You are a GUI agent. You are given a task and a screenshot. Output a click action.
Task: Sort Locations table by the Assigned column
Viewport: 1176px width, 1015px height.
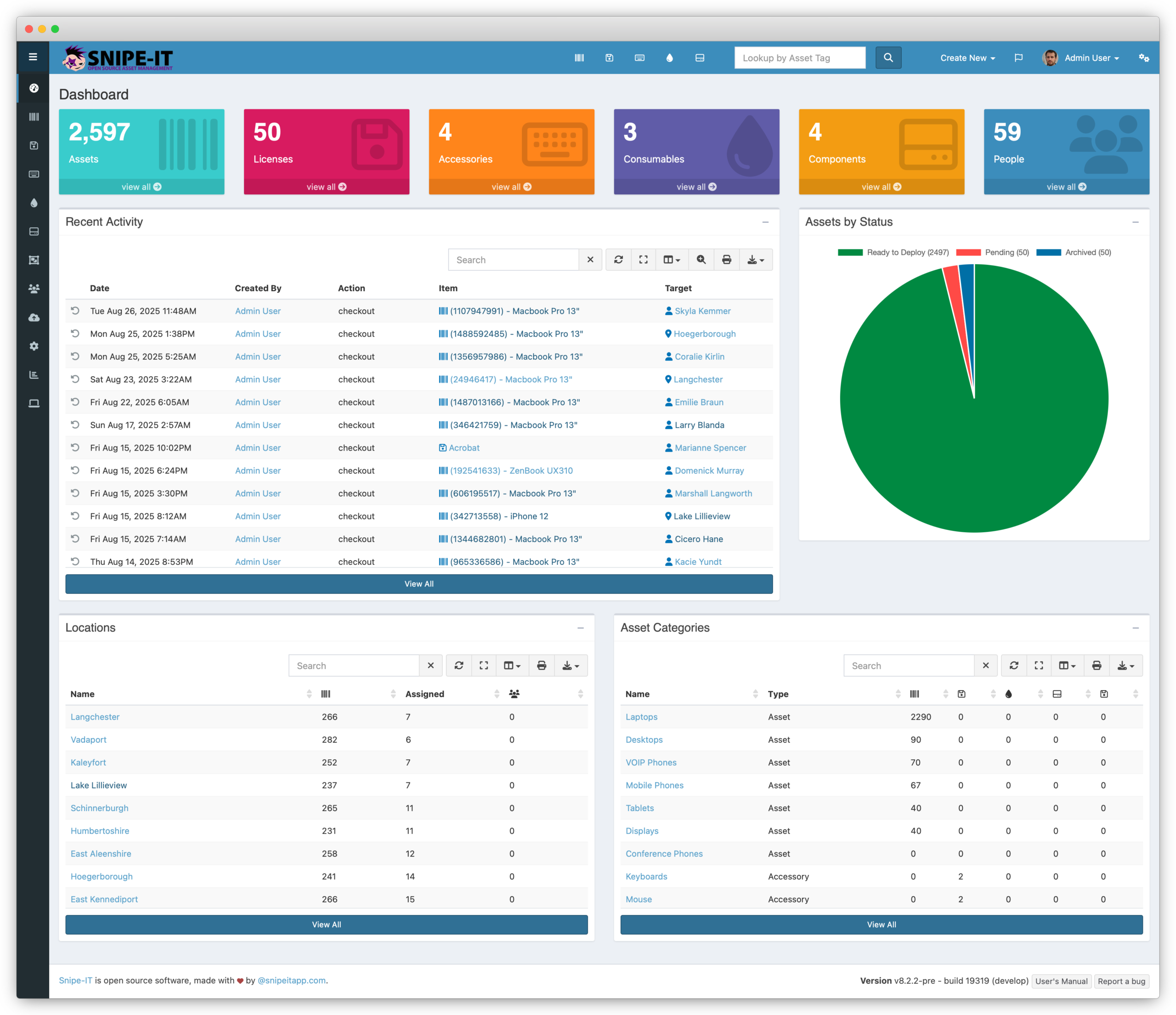tap(424, 694)
